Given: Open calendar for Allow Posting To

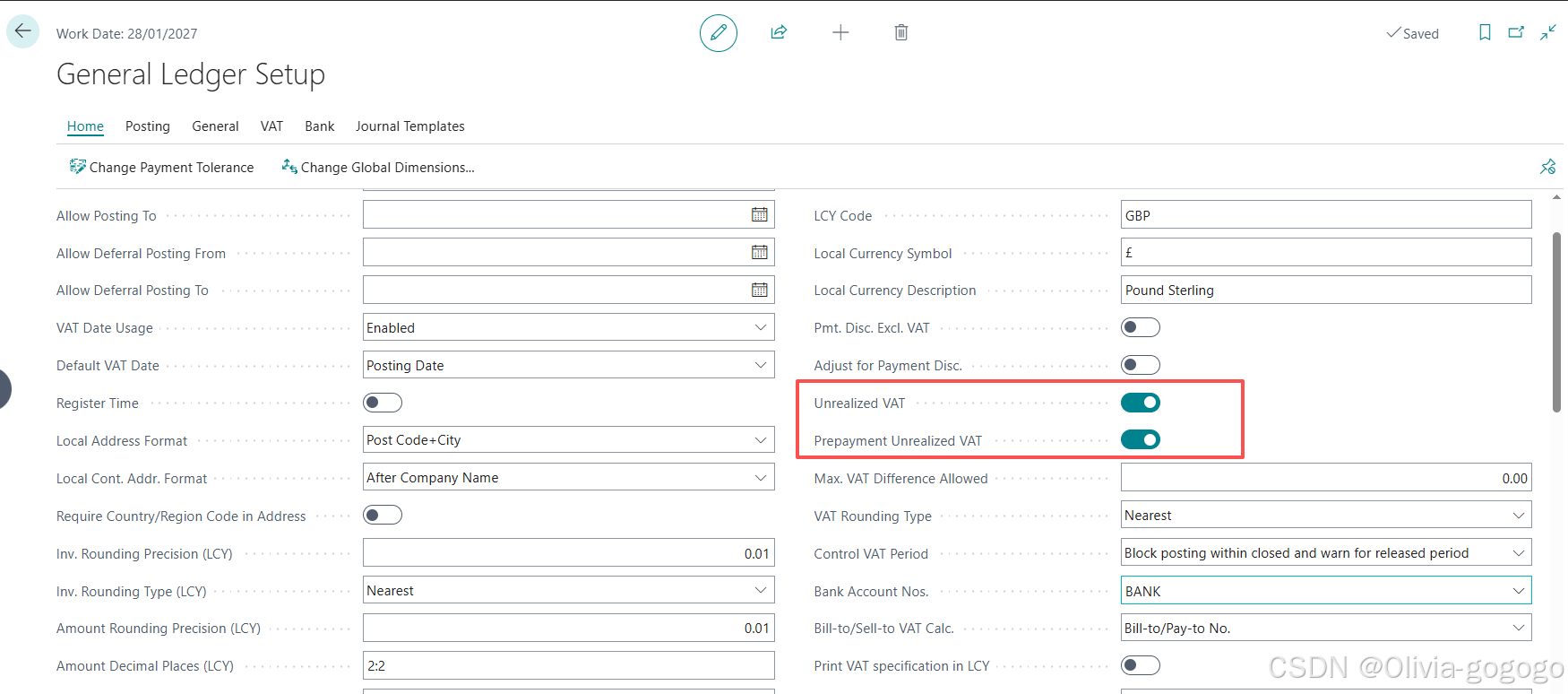Looking at the screenshot, I should tap(760, 215).
